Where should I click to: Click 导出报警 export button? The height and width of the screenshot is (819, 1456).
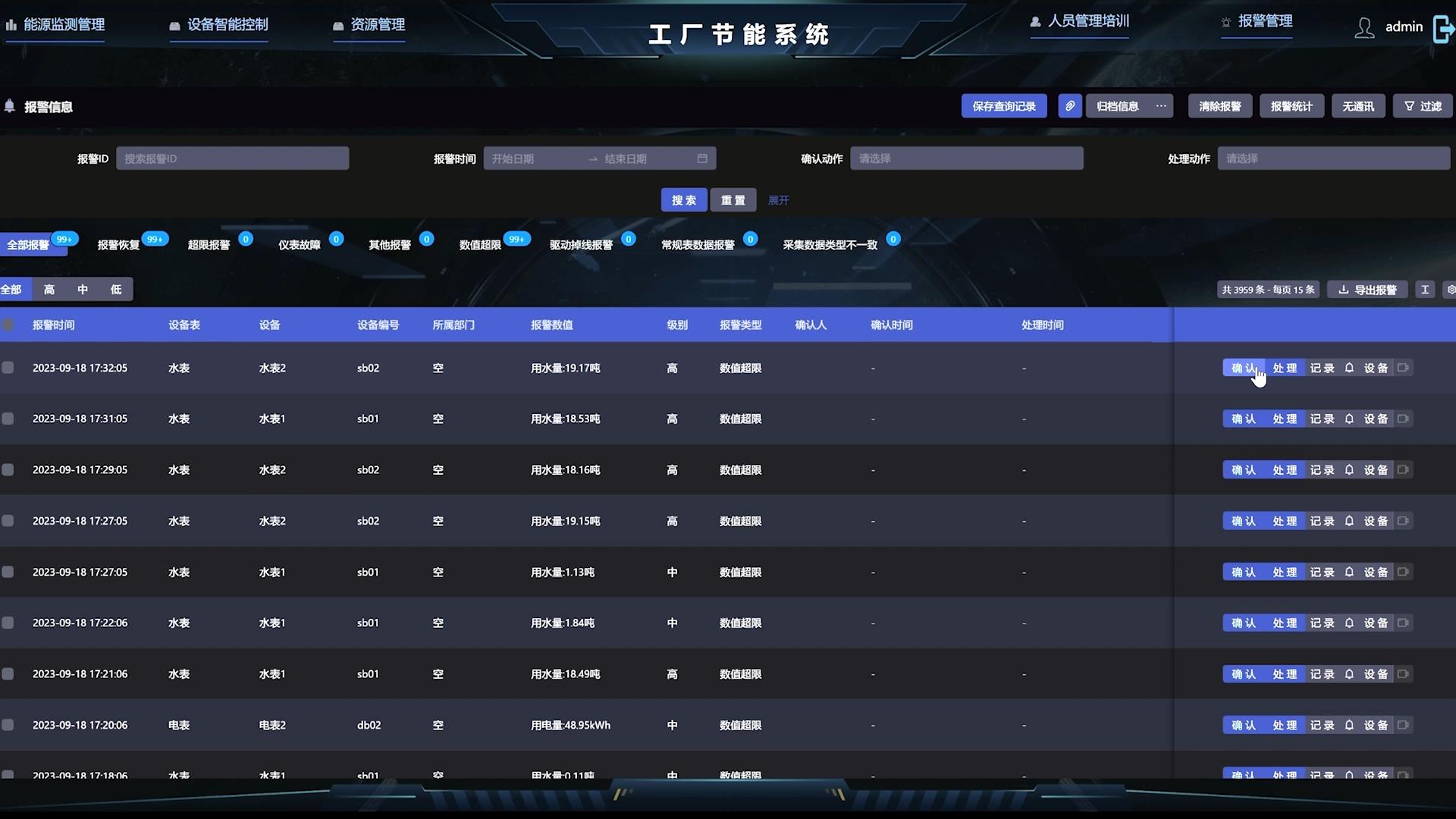1367,290
